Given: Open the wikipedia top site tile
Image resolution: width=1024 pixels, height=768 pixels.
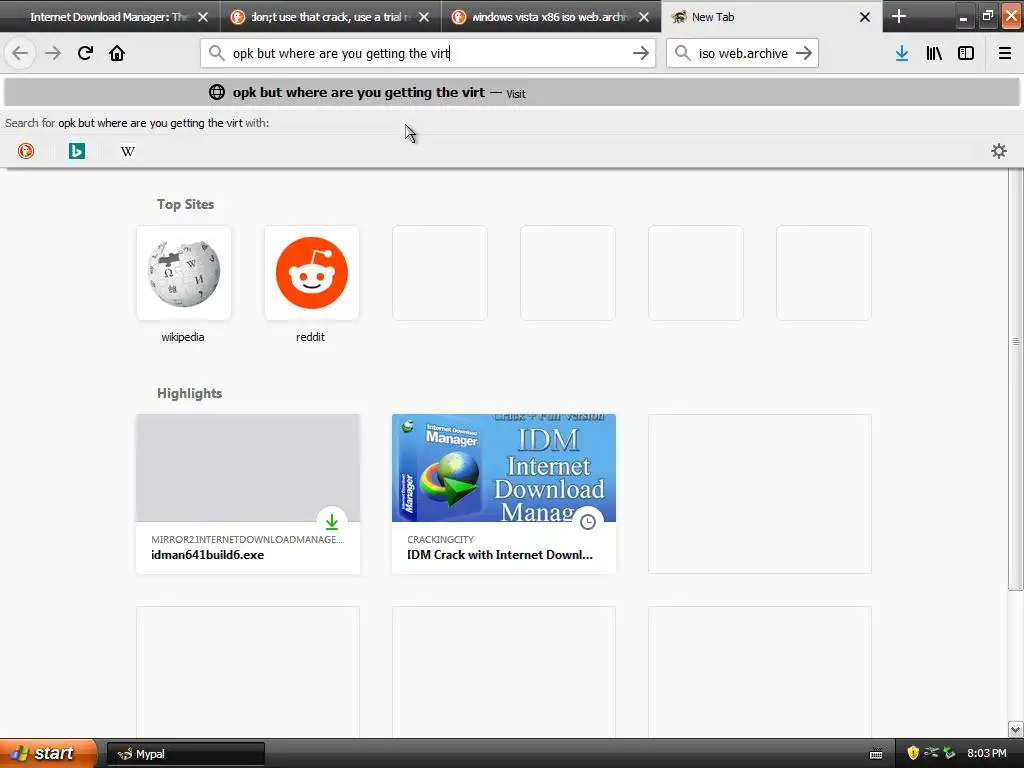Looking at the screenshot, I should [184, 273].
